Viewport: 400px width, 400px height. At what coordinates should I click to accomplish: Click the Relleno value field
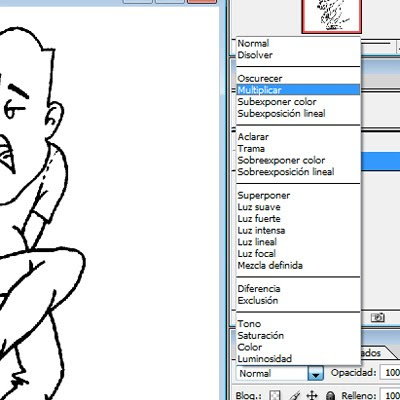390,395
